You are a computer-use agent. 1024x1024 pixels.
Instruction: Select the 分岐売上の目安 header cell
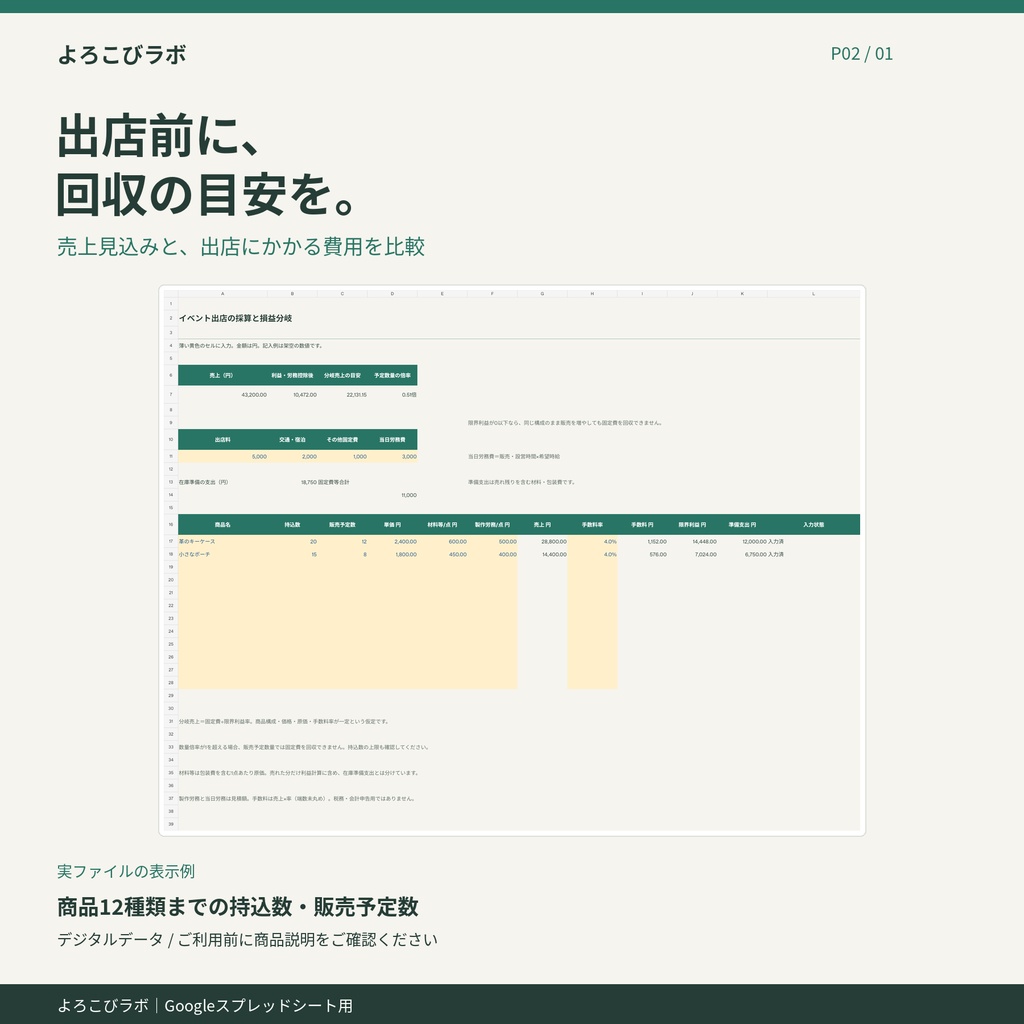point(342,376)
